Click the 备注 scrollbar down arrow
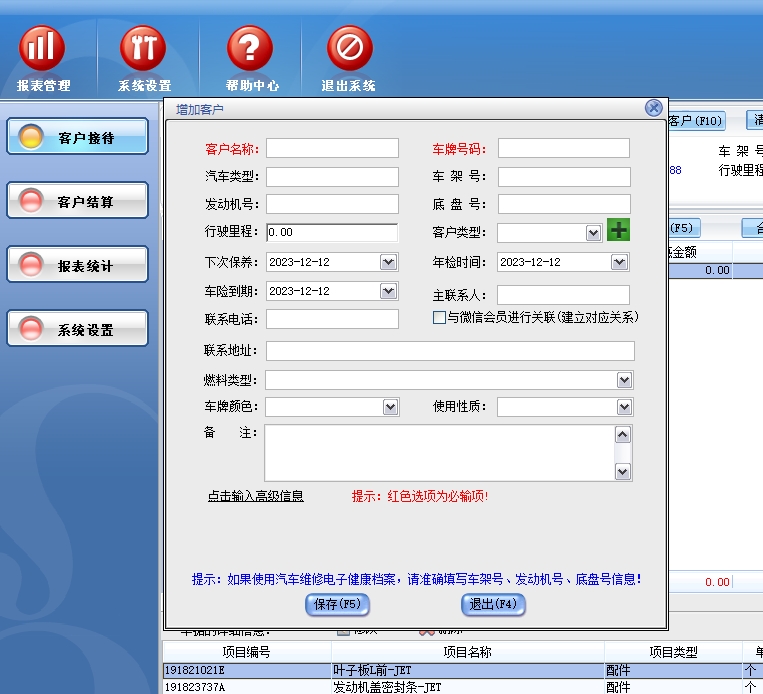 [623, 472]
